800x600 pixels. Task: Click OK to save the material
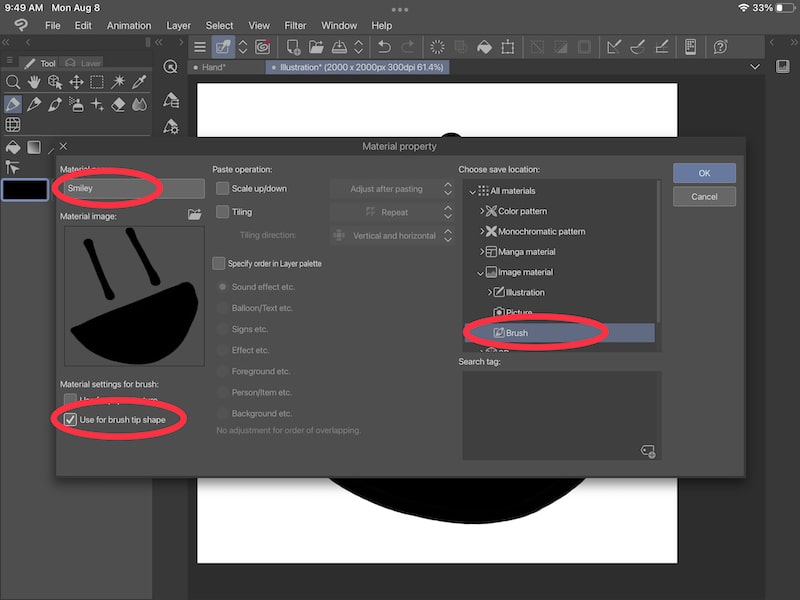click(x=704, y=172)
